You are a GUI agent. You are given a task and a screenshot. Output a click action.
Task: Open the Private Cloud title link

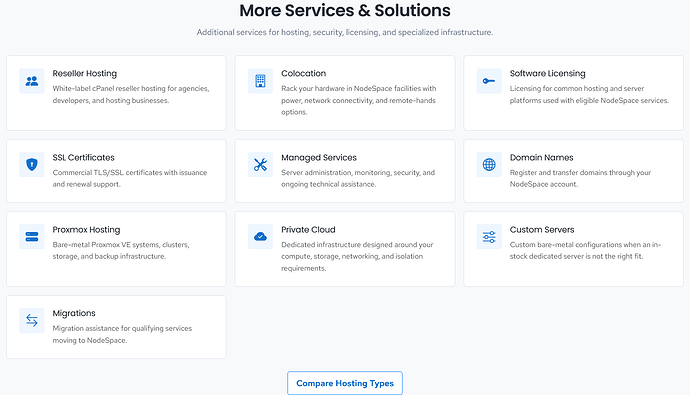pyautogui.click(x=308, y=230)
